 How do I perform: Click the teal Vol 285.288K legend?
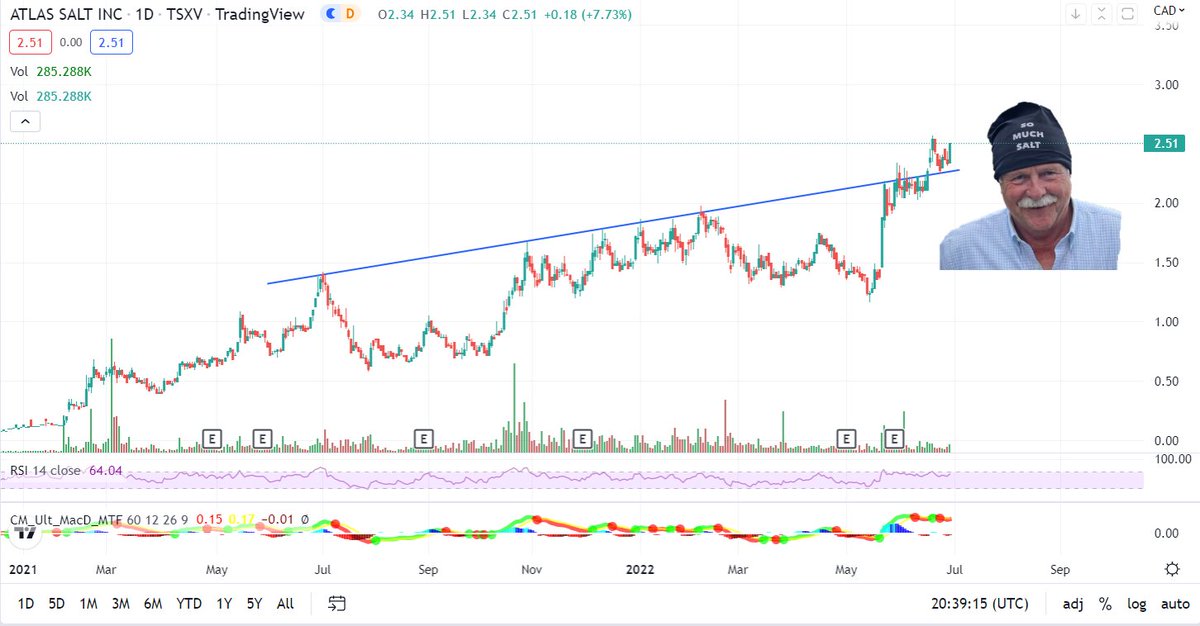coord(50,97)
